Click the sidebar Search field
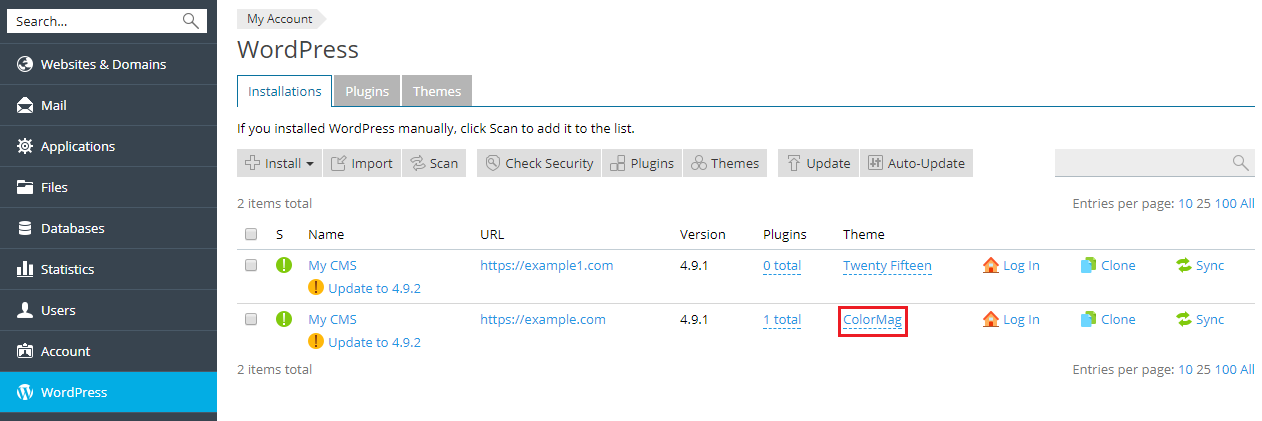The width and height of the screenshot is (1262, 421). pos(96,21)
